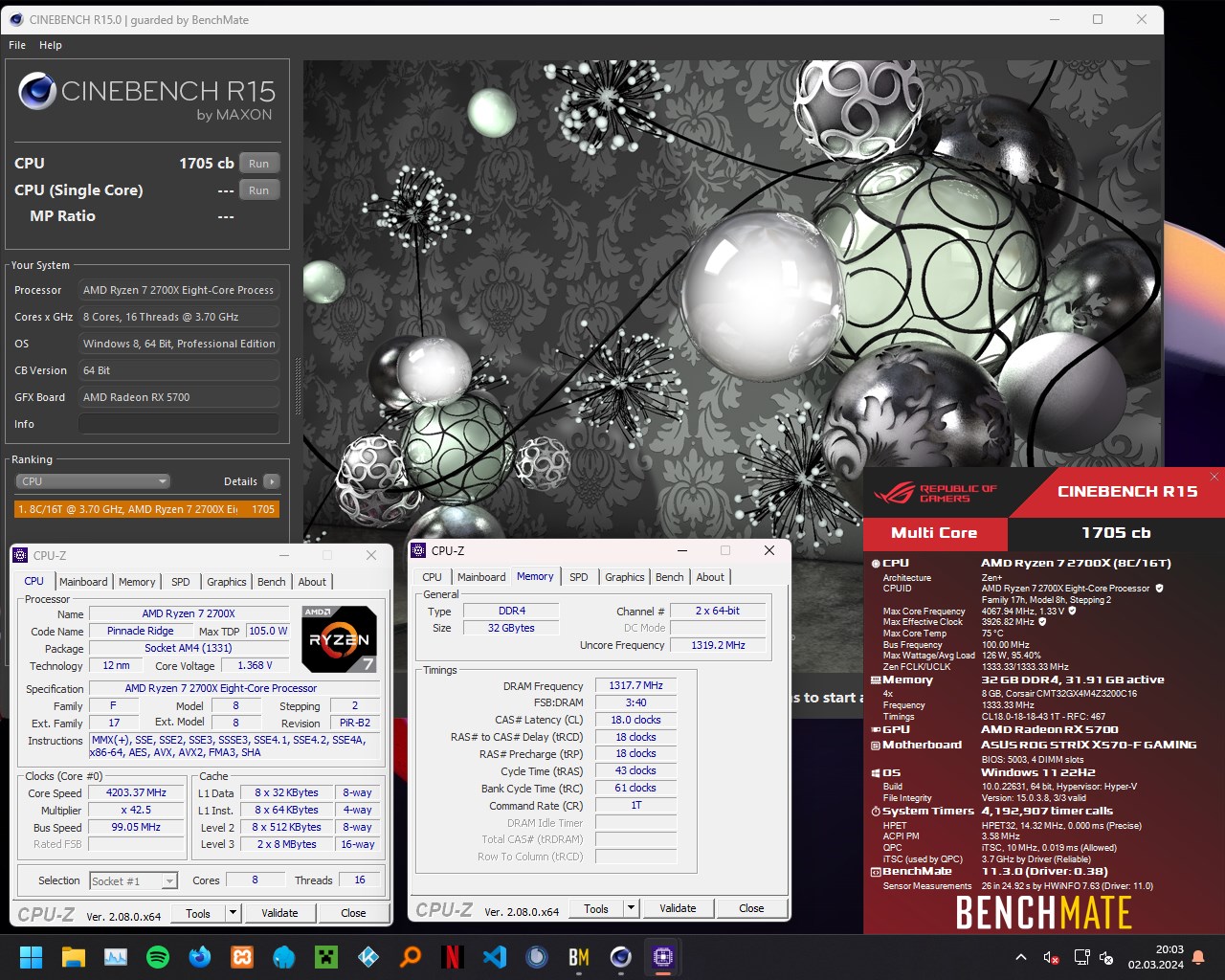Click the Cinebench R15 logo
This screenshot has width=1225, height=980.
coord(146,99)
